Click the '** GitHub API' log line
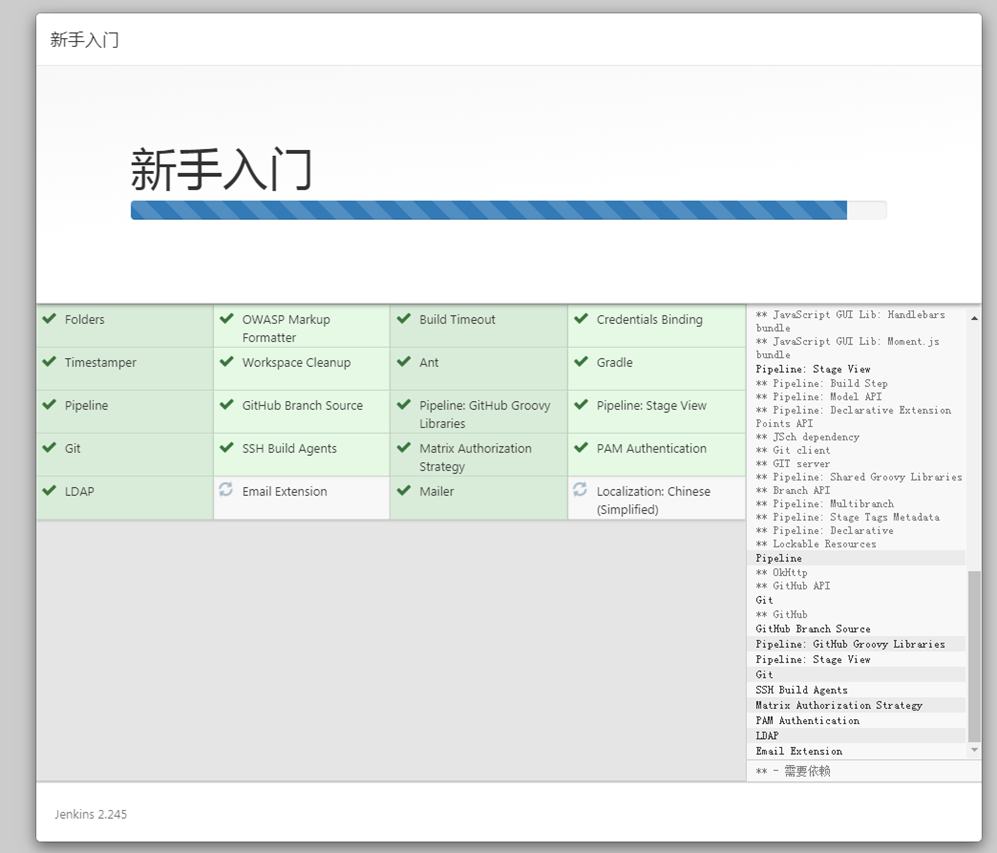 793,585
